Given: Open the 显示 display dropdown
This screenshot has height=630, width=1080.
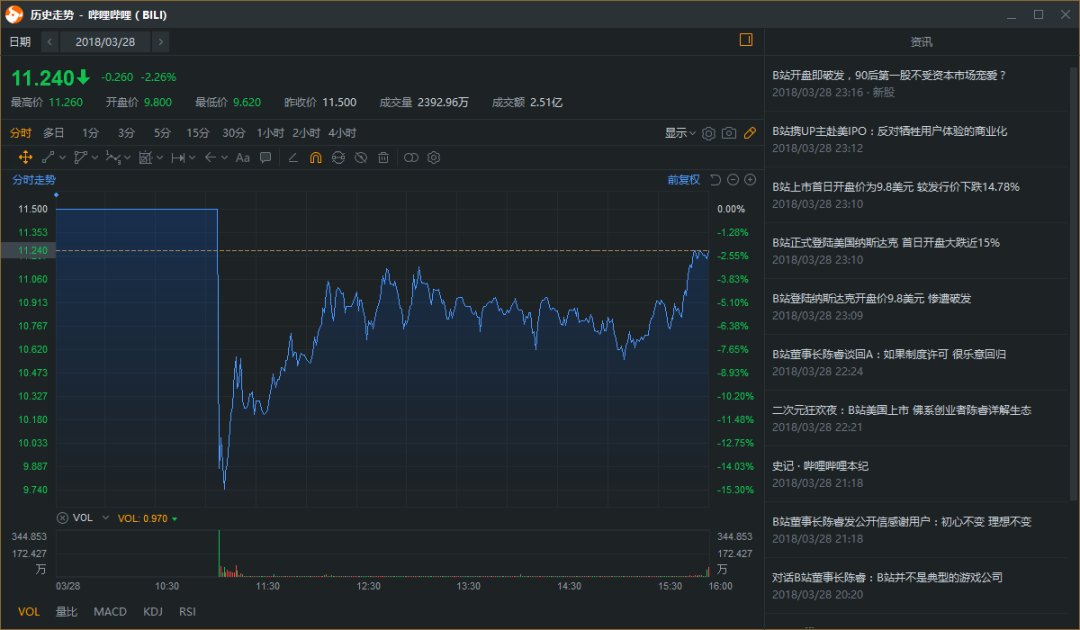Looking at the screenshot, I should [680, 133].
